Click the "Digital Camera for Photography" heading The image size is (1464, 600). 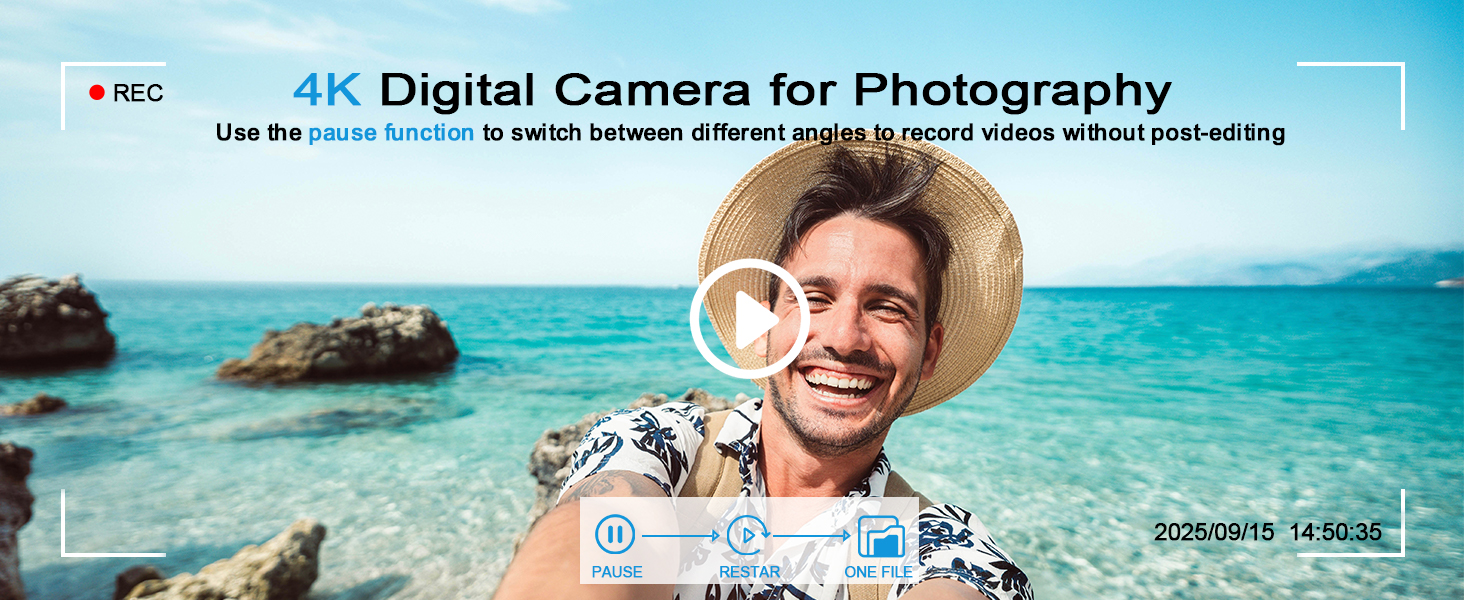pyautogui.click(x=775, y=91)
